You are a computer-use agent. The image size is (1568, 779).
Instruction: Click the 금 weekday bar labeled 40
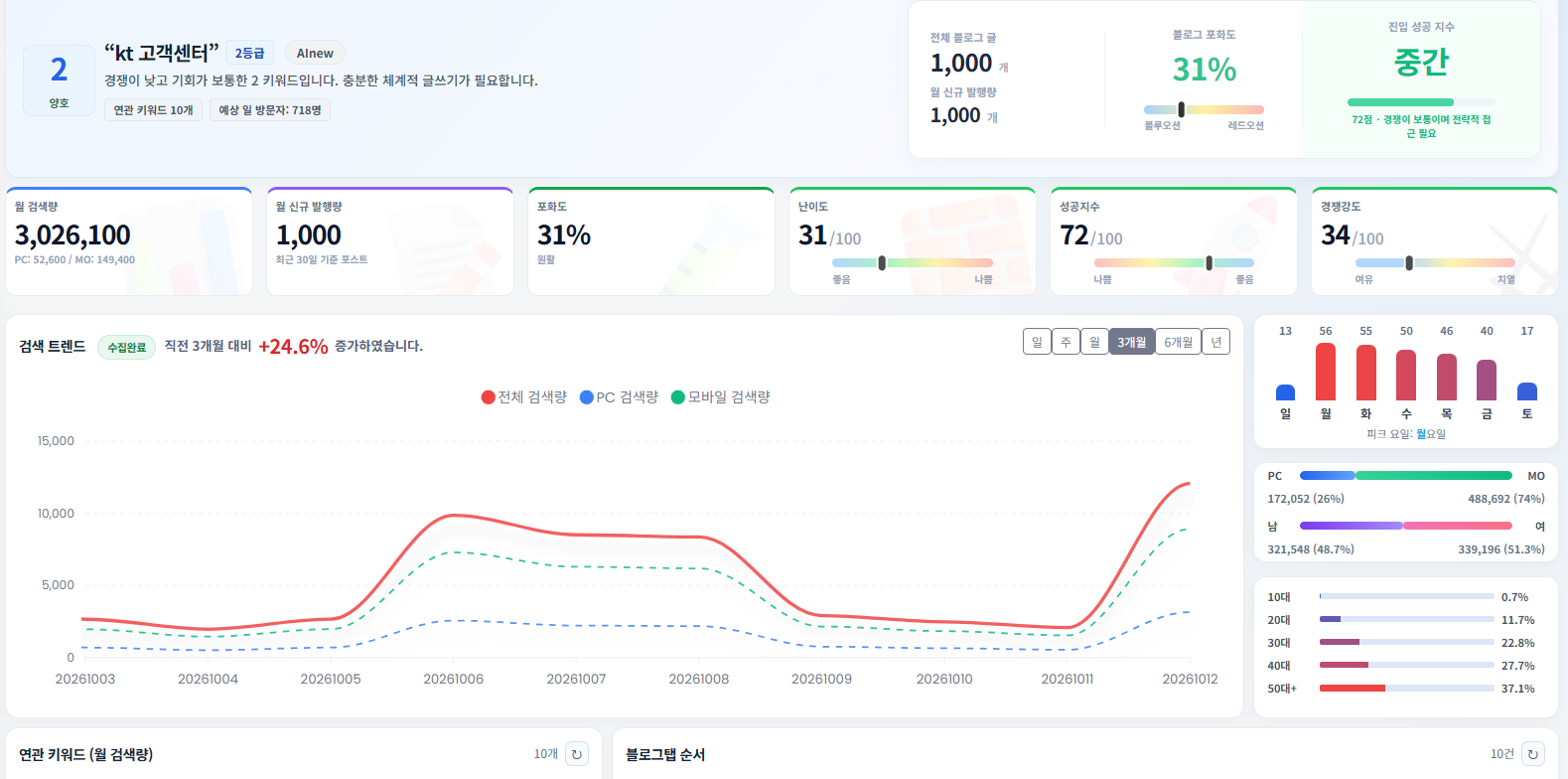point(1487,380)
